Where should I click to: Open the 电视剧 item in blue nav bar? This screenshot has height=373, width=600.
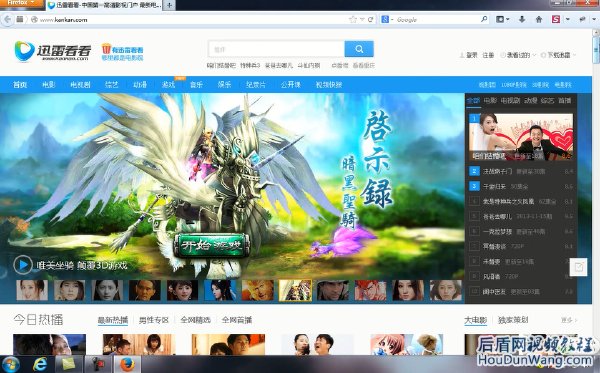80,85
